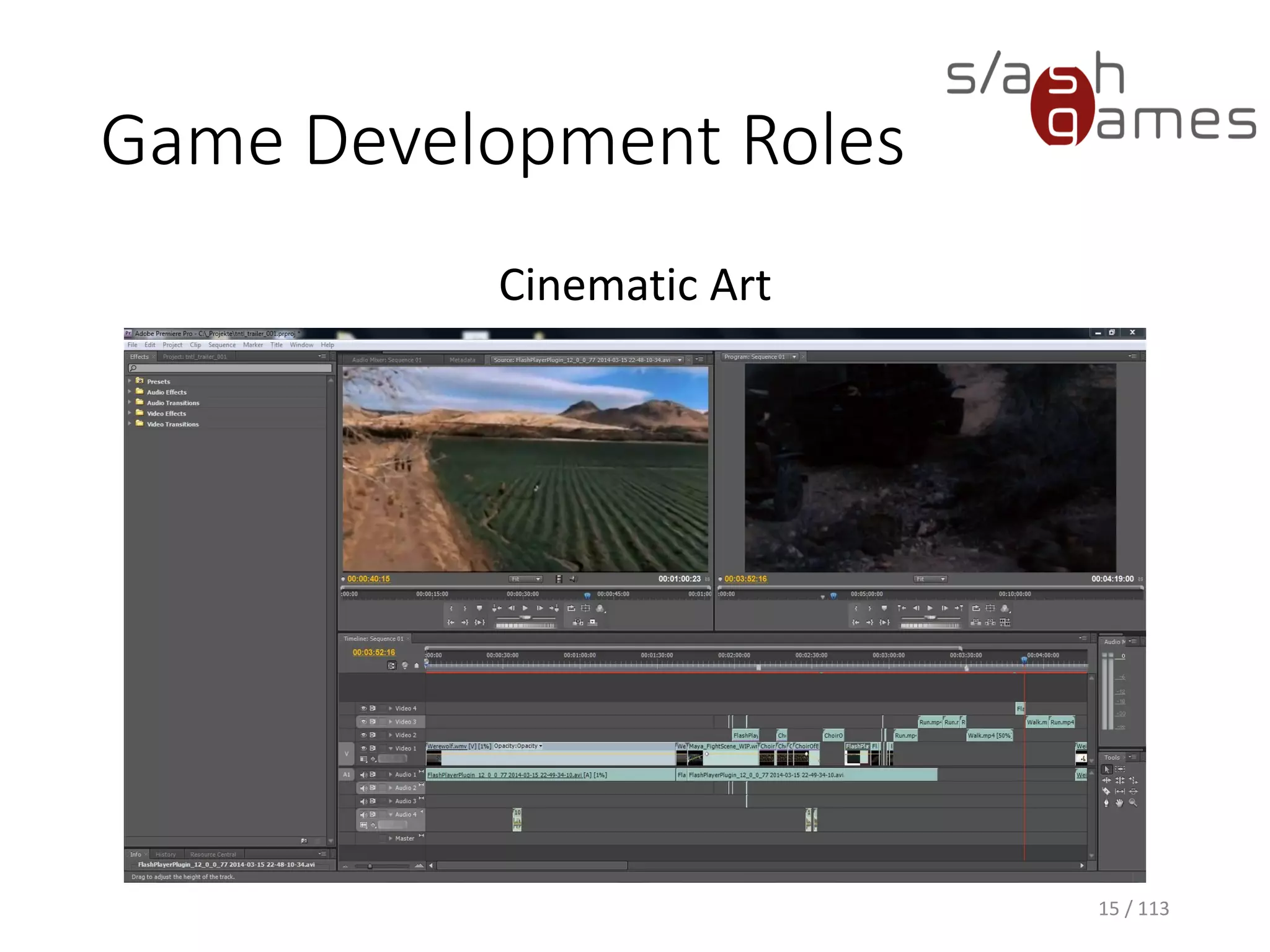Select the Pen tool

pyautogui.click(x=1107, y=803)
